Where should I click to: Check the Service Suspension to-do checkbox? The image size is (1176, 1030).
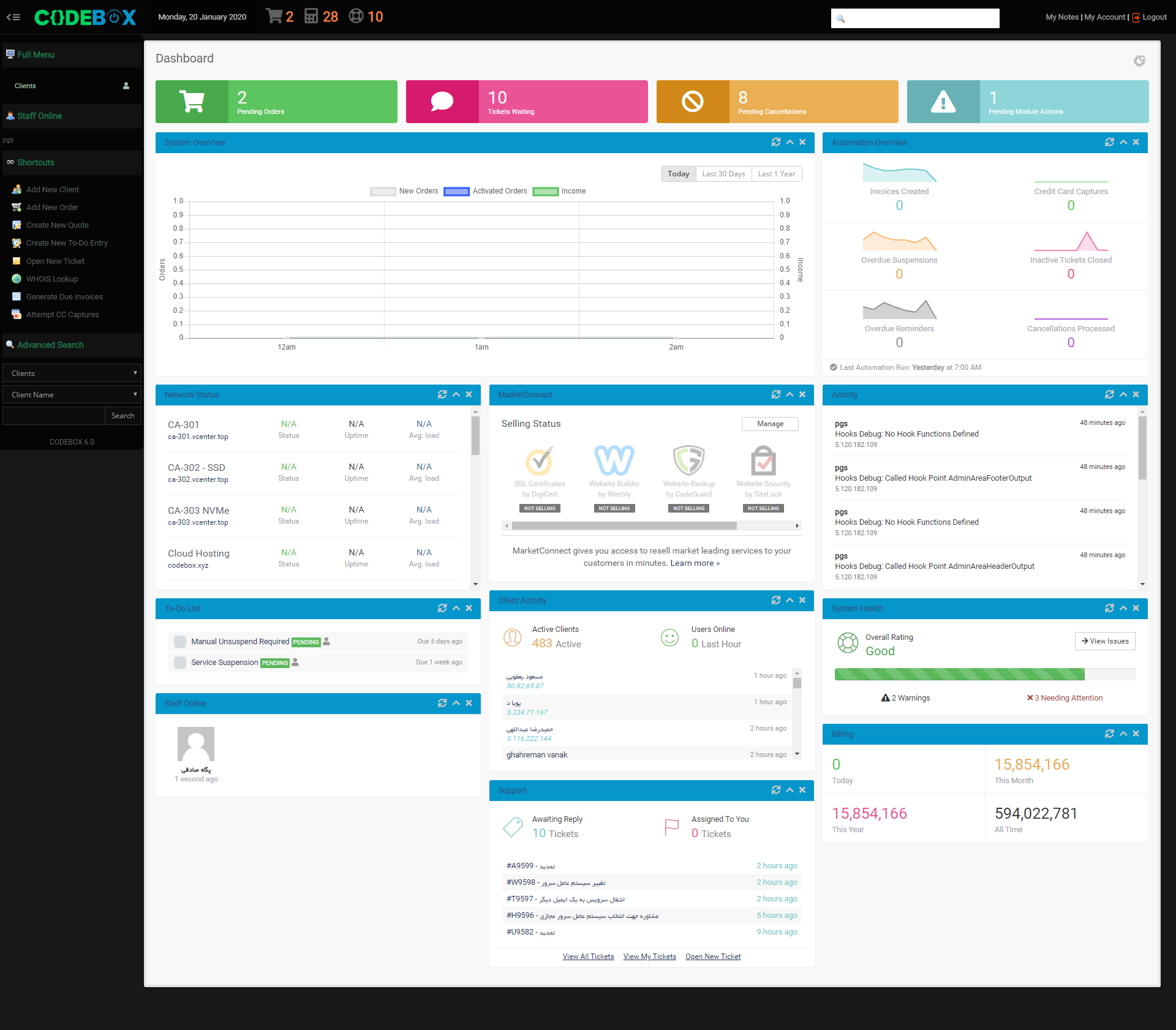pyautogui.click(x=180, y=663)
